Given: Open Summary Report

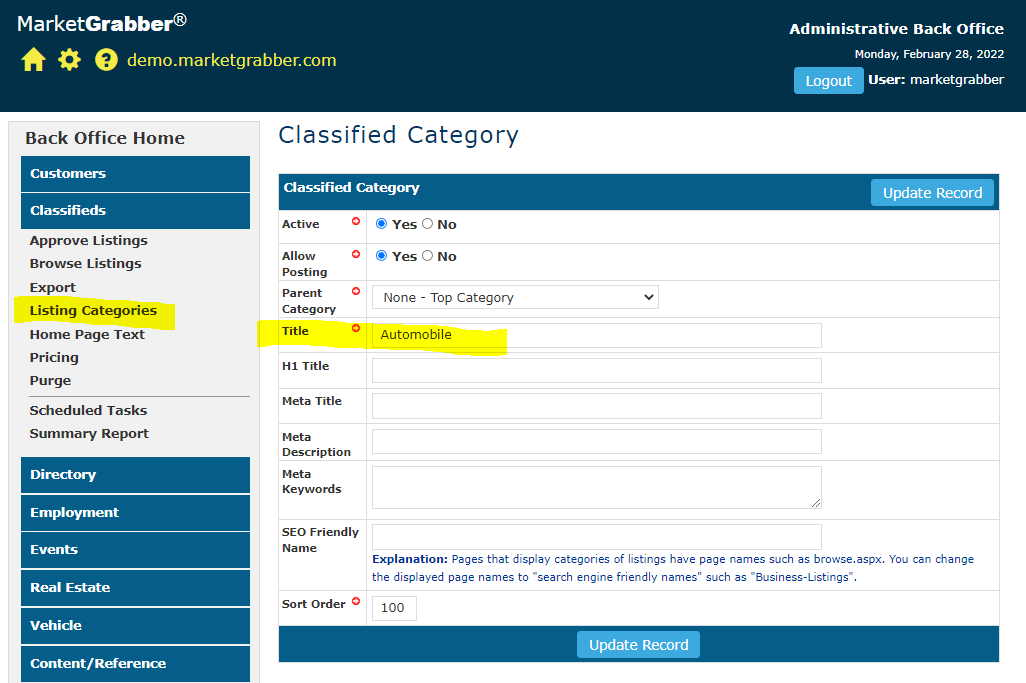Looking at the screenshot, I should pos(89,434).
